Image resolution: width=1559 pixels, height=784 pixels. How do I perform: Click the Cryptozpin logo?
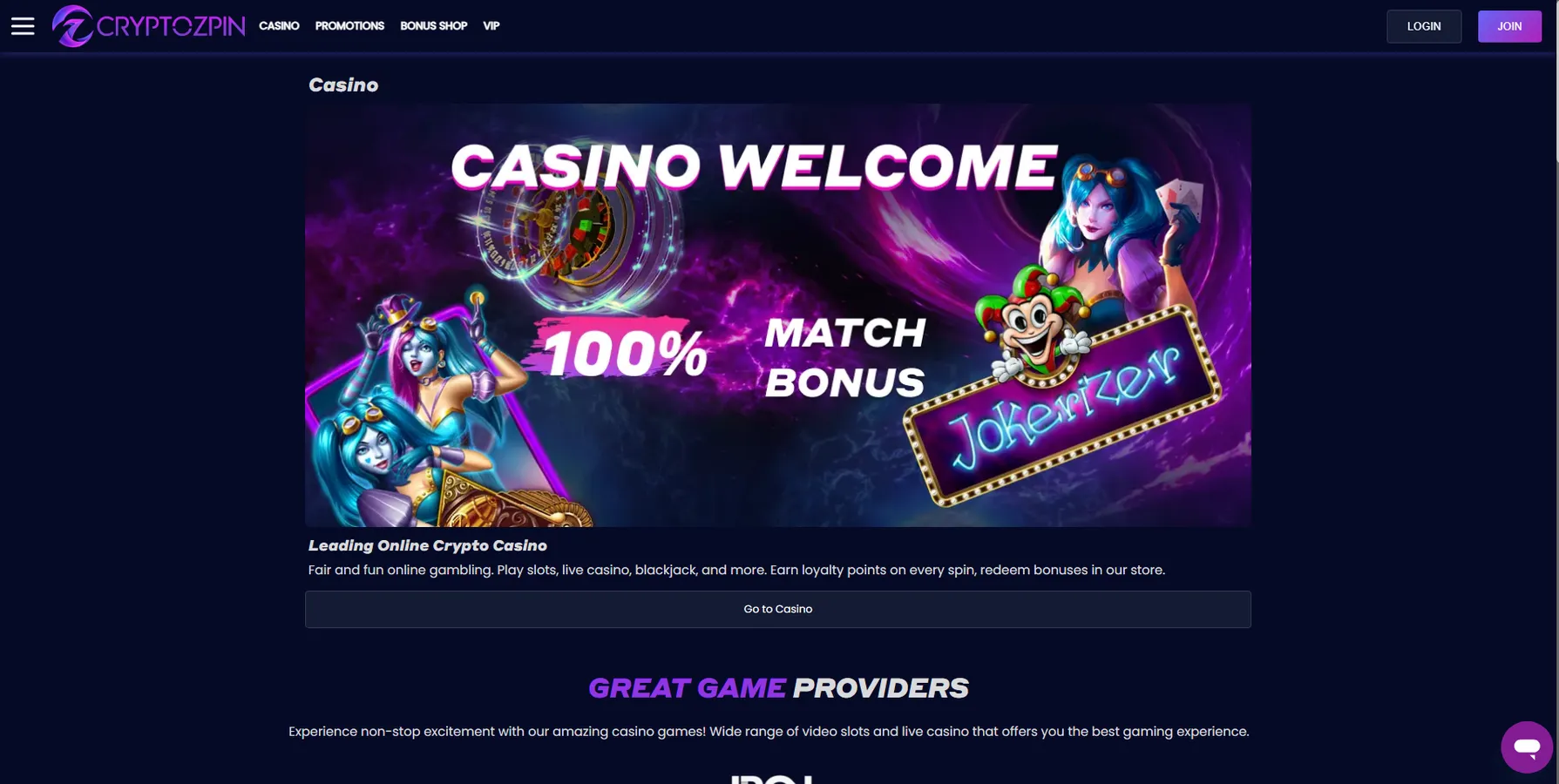pos(148,26)
